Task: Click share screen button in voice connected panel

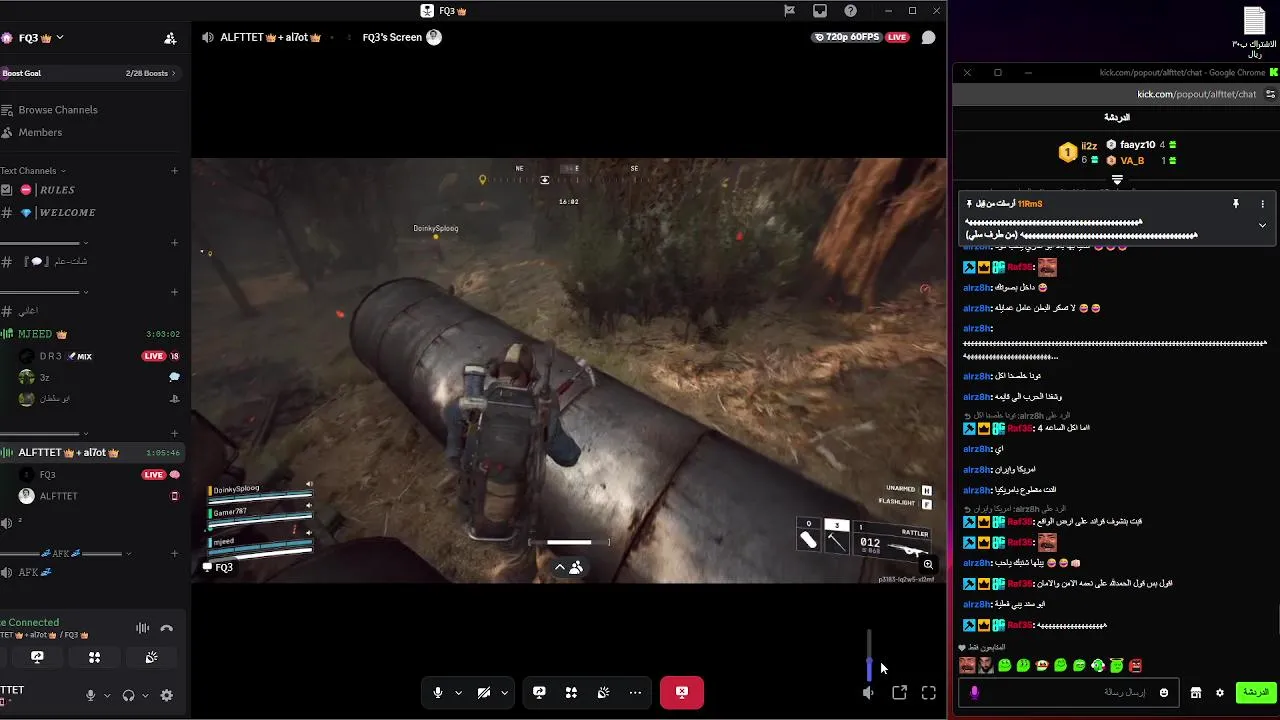Action: point(37,657)
